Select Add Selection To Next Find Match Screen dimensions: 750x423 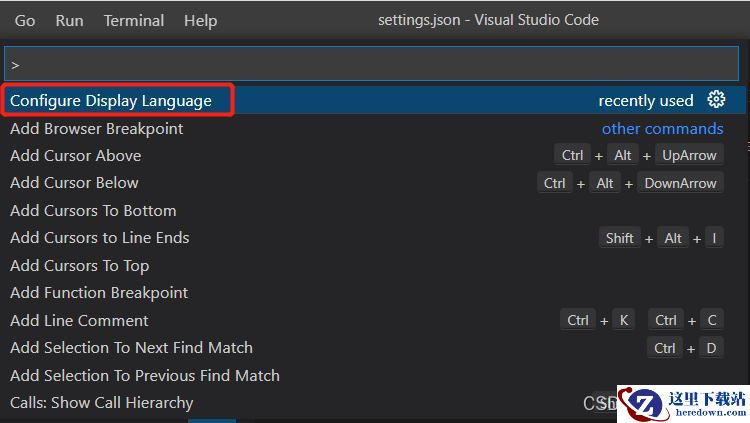pos(373,348)
